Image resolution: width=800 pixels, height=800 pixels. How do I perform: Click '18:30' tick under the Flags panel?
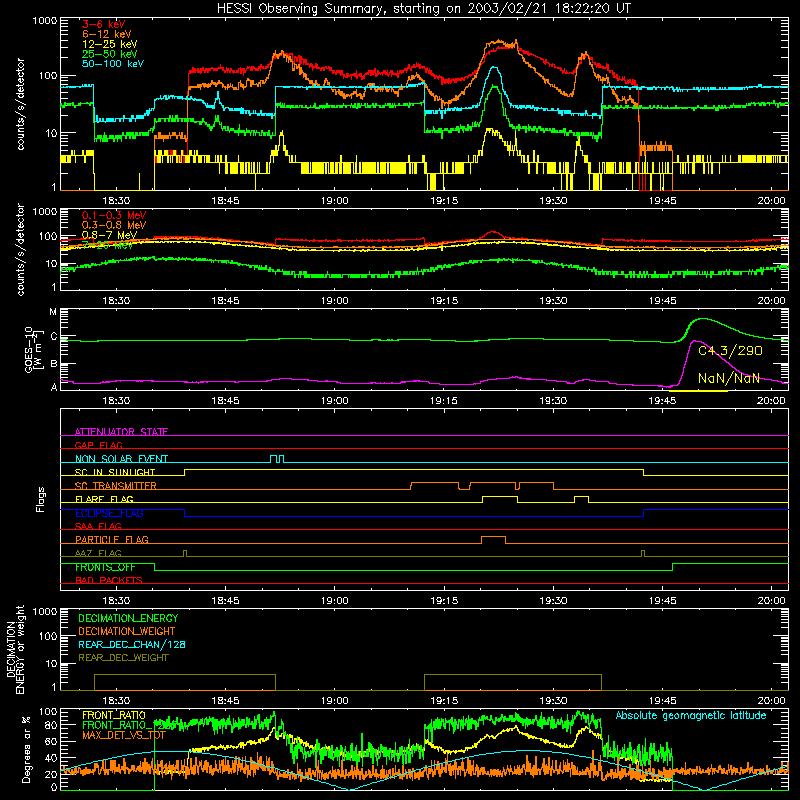pos(116,601)
